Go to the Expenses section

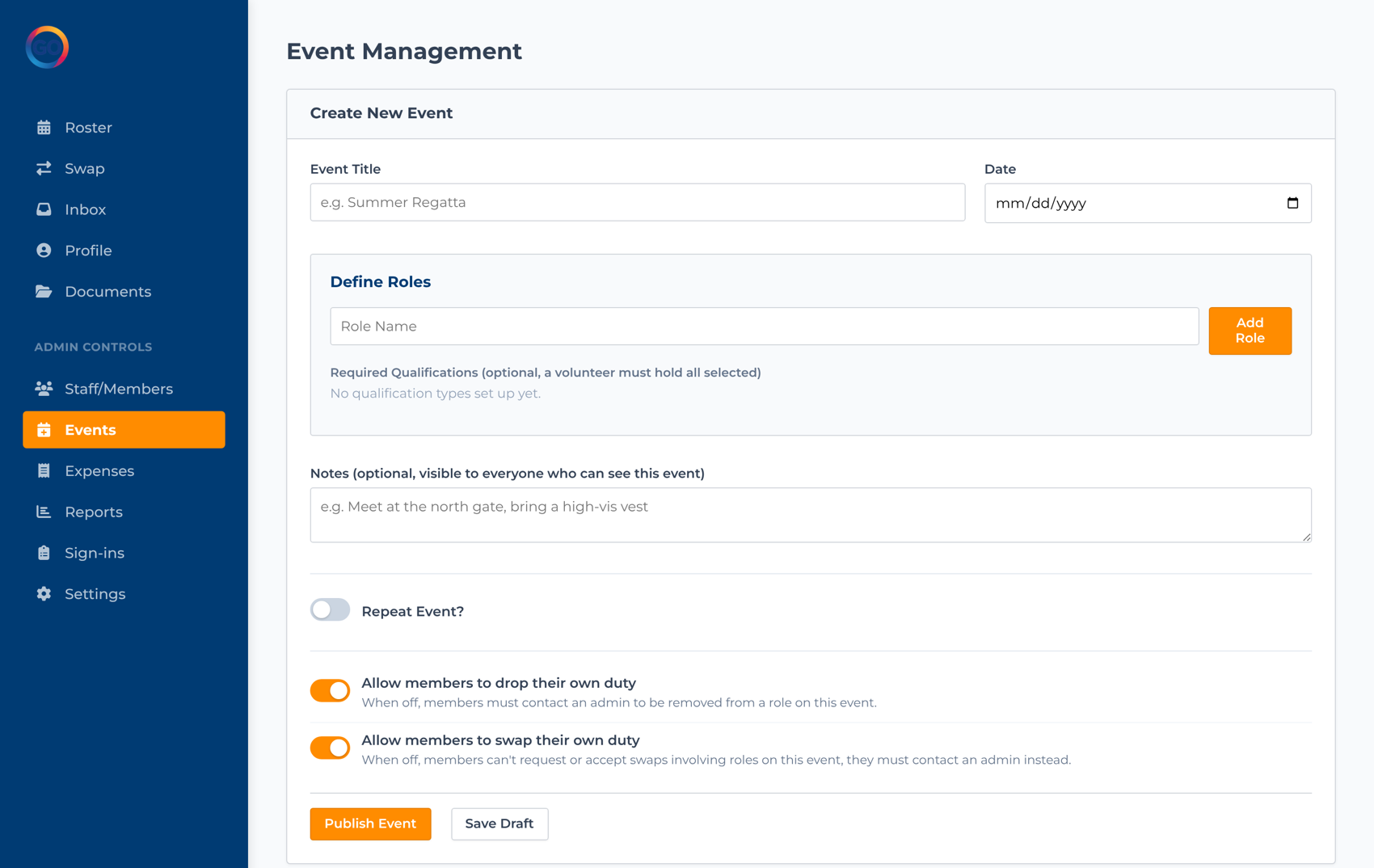click(124, 471)
